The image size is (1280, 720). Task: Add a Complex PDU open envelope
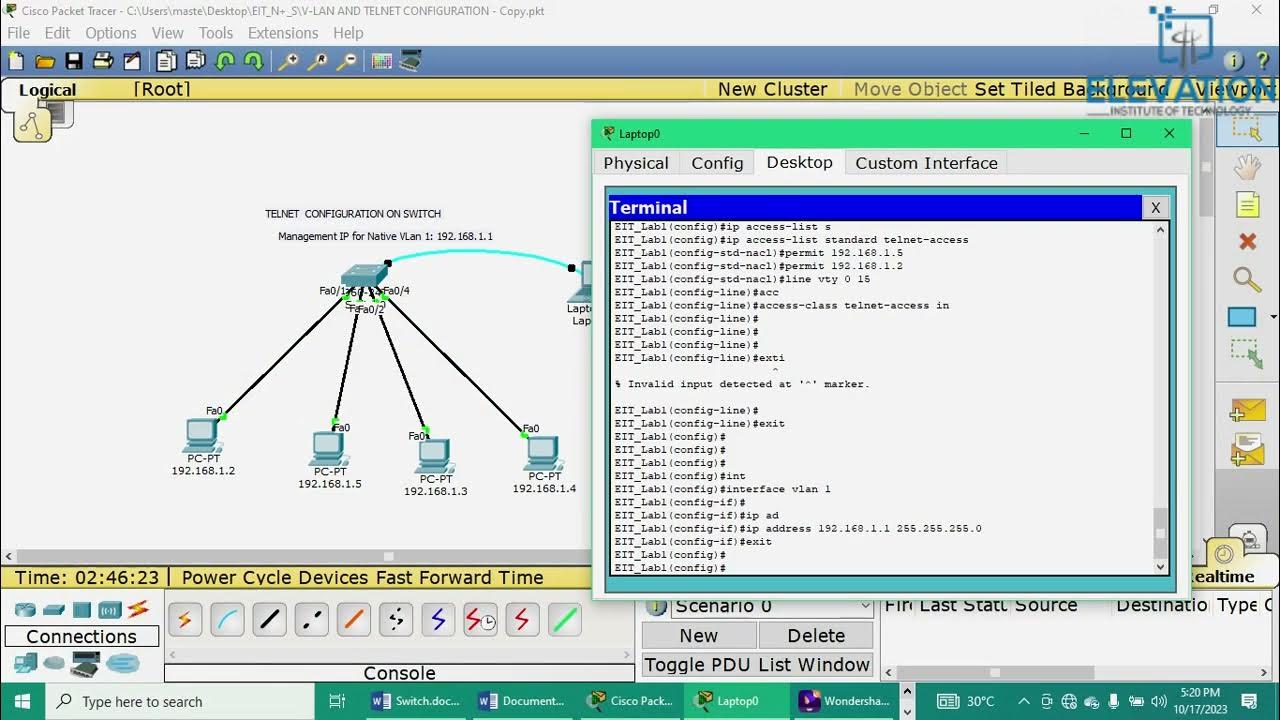click(x=1248, y=450)
